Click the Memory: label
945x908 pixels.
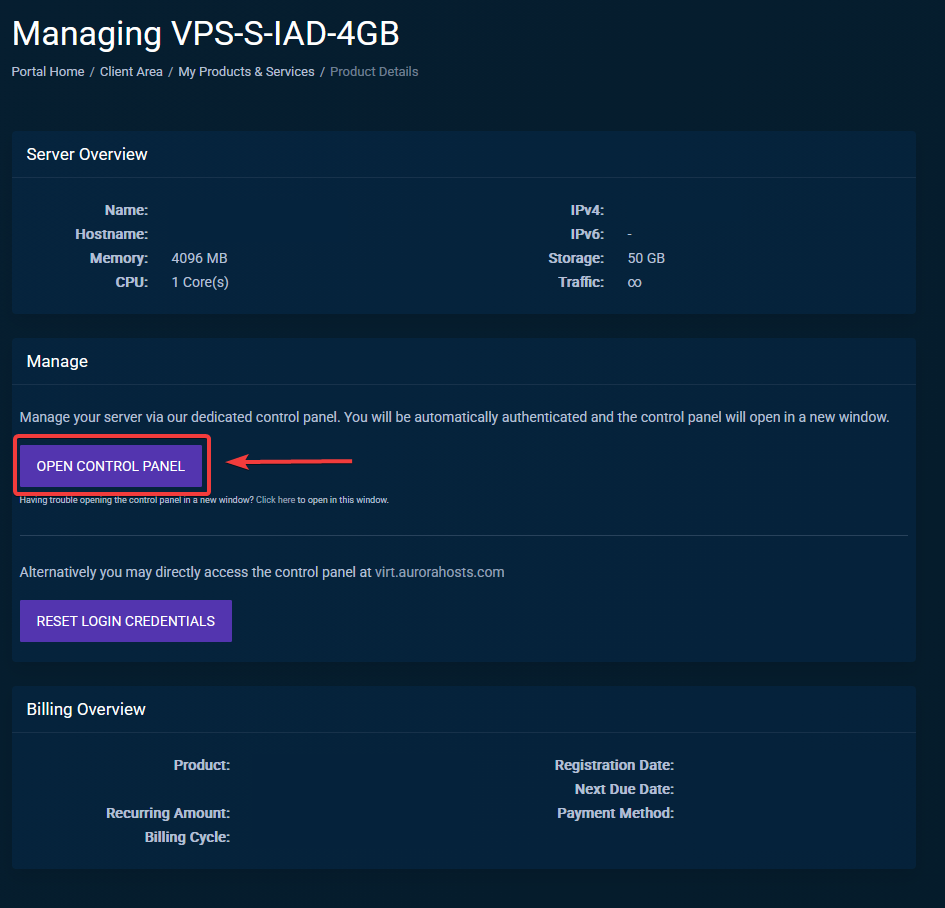[119, 258]
